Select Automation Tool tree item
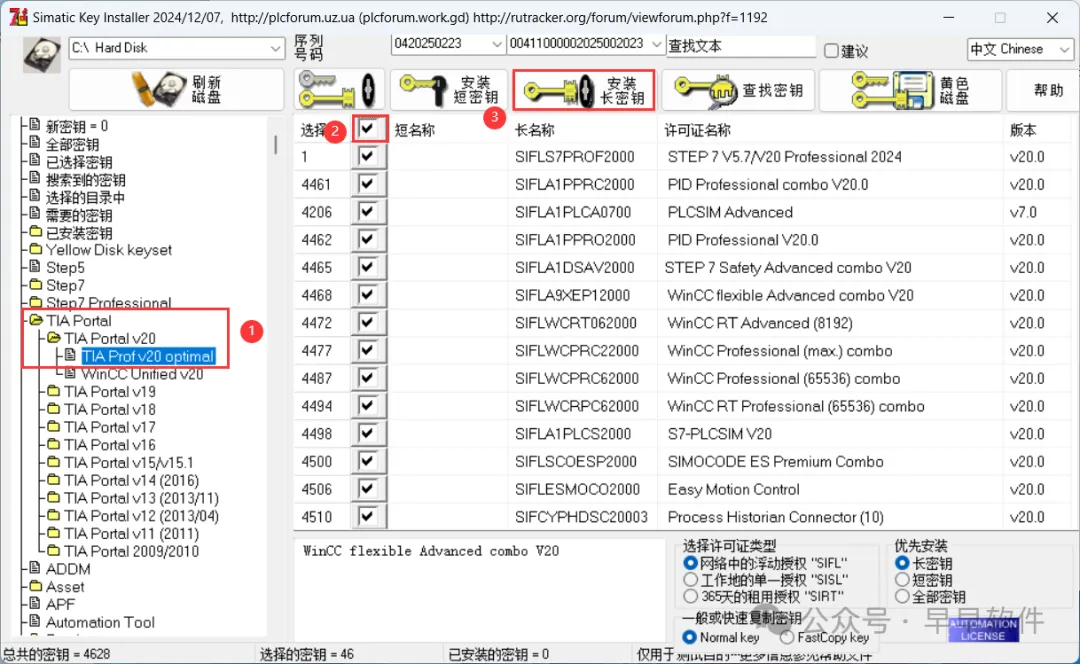The height and width of the screenshot is (664, 1080). (x=101, y=622)
